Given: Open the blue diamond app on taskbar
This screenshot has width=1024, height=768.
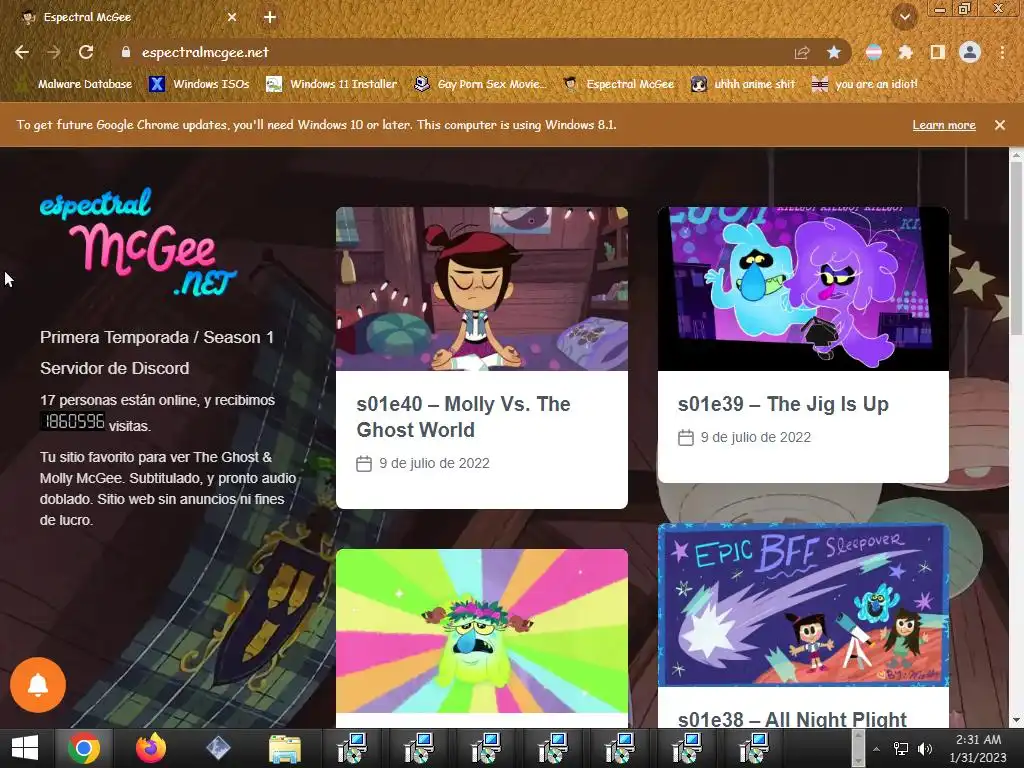Looking at the screenshot, I should coord(218,748).
